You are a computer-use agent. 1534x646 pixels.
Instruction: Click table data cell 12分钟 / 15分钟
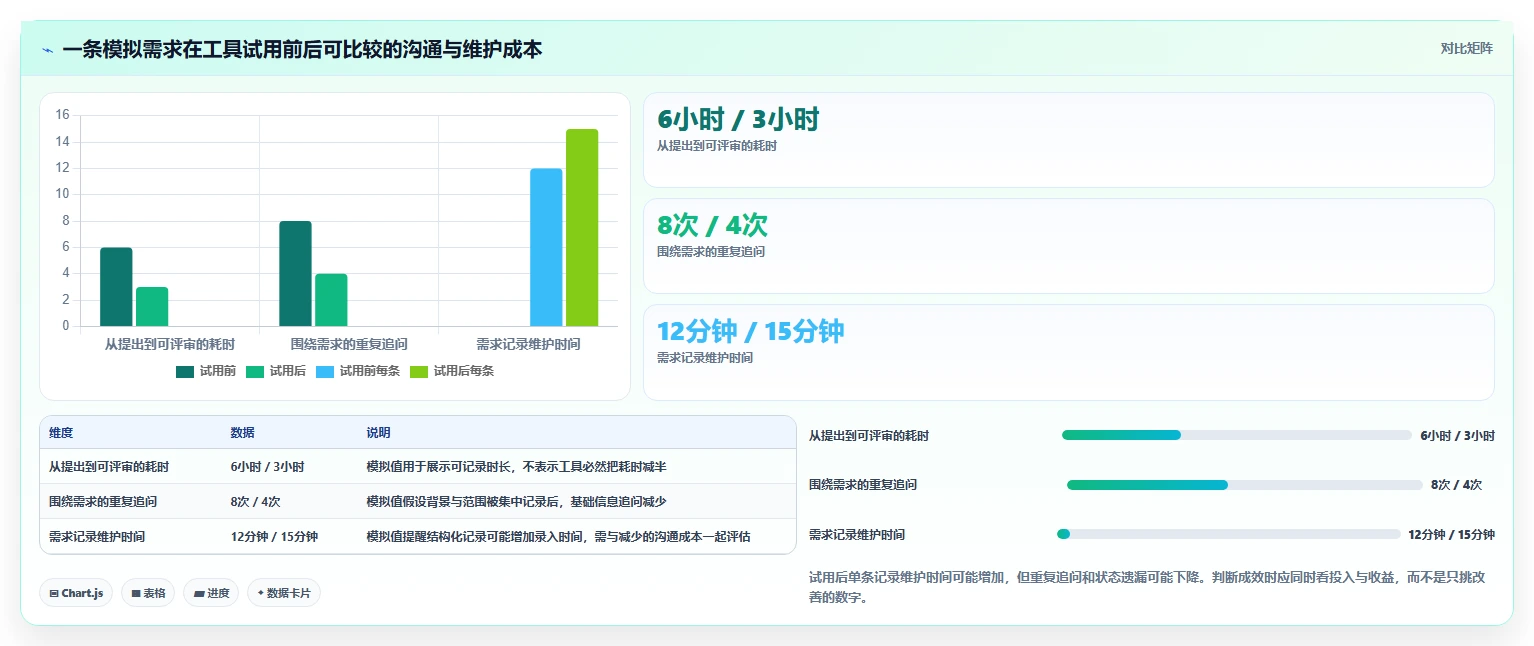(x=275, y=537)
